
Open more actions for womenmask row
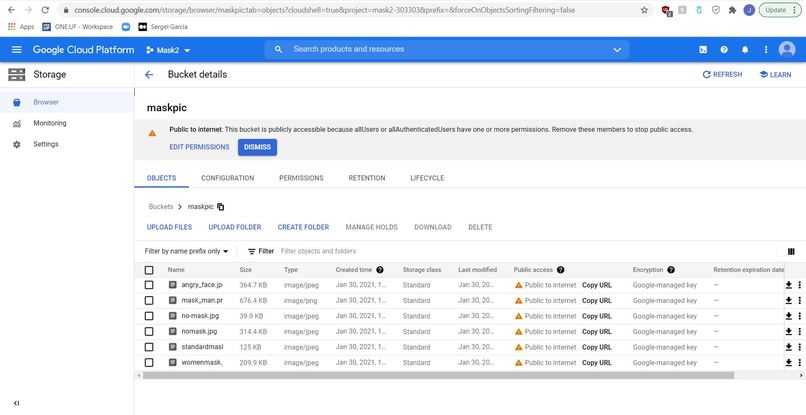pos(799,363)
